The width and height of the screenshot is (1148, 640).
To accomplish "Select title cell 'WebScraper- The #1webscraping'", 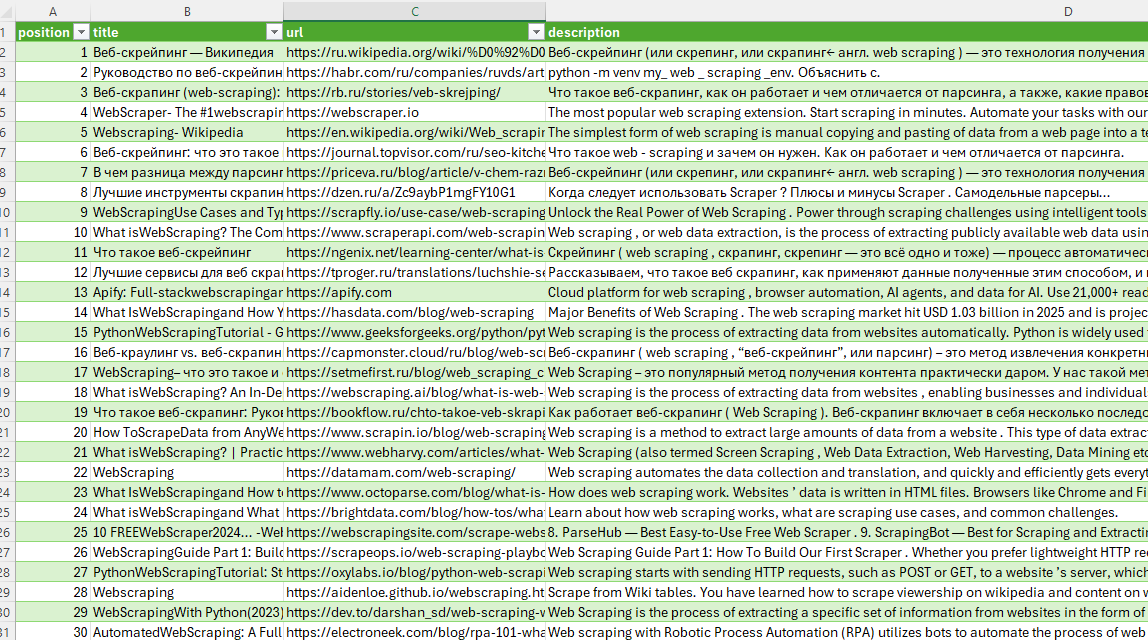I will point(187,112).
